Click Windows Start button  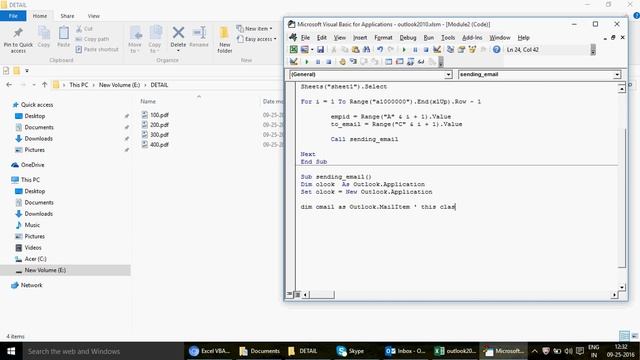pos(11,351)
